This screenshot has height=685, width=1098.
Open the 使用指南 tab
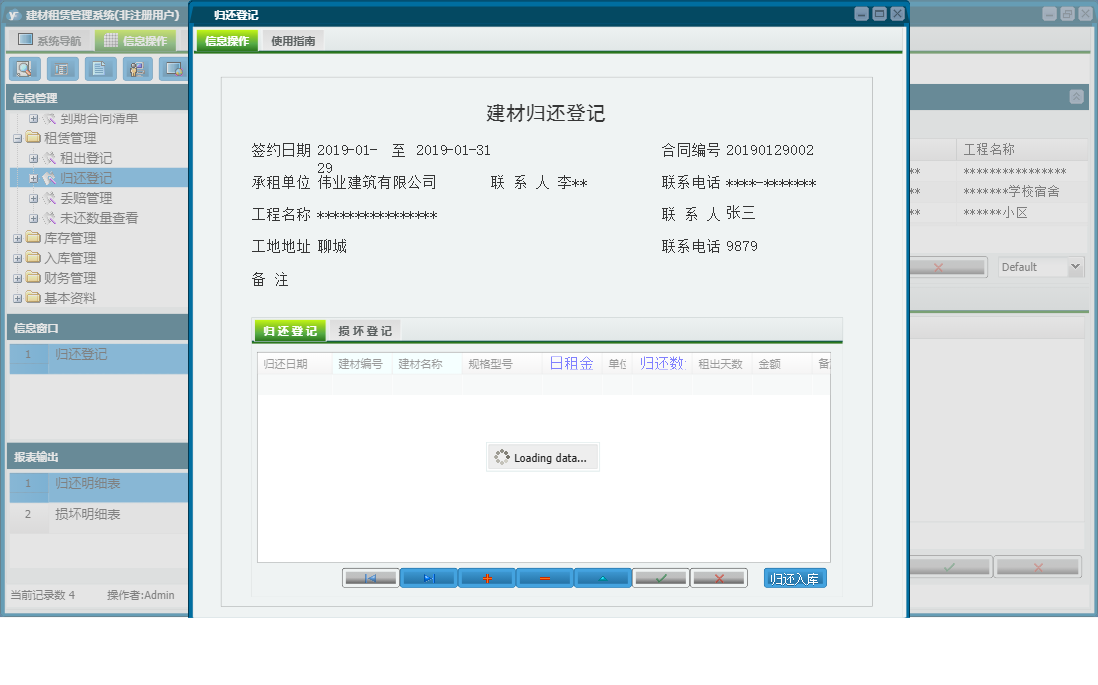tap(294, 41)
